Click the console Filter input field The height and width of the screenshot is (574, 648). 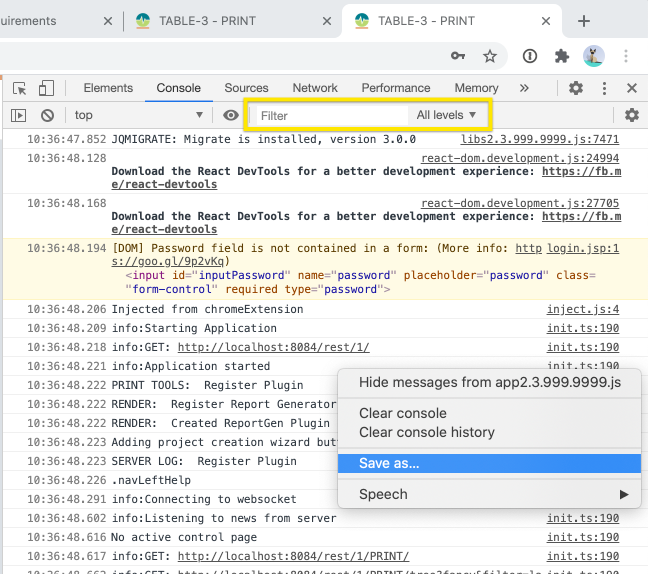pyautogui.click(x=330, y=115)
